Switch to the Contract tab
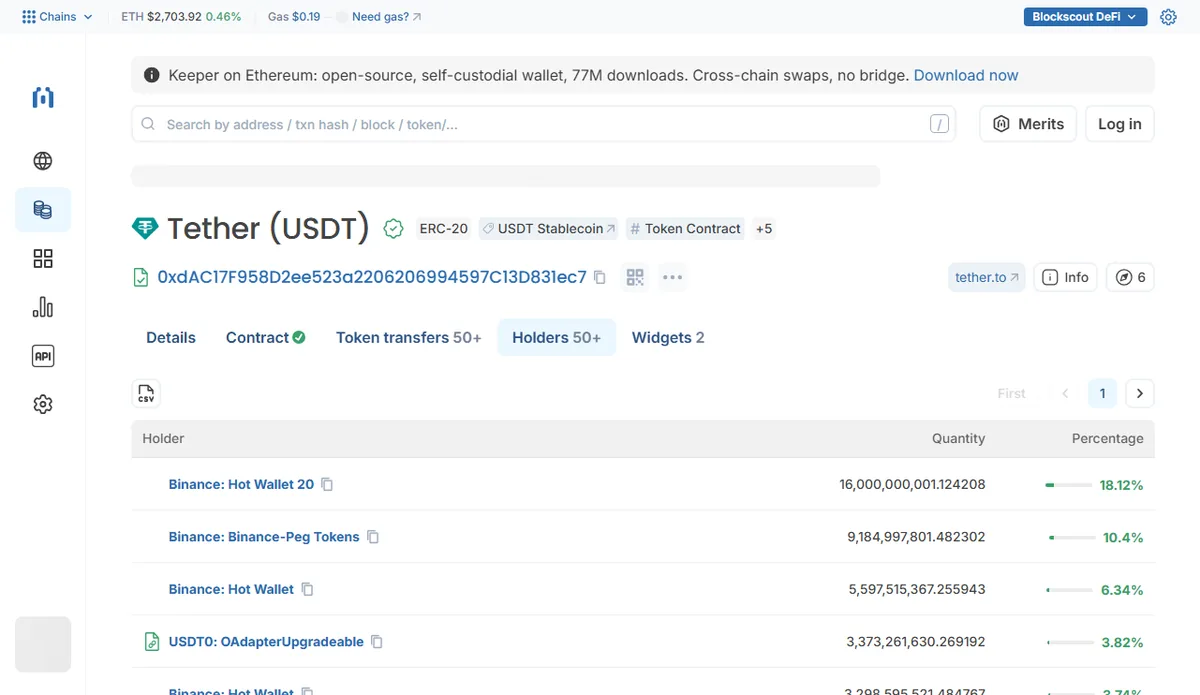The image size is (1200, 695). click(x=265, y=338)
